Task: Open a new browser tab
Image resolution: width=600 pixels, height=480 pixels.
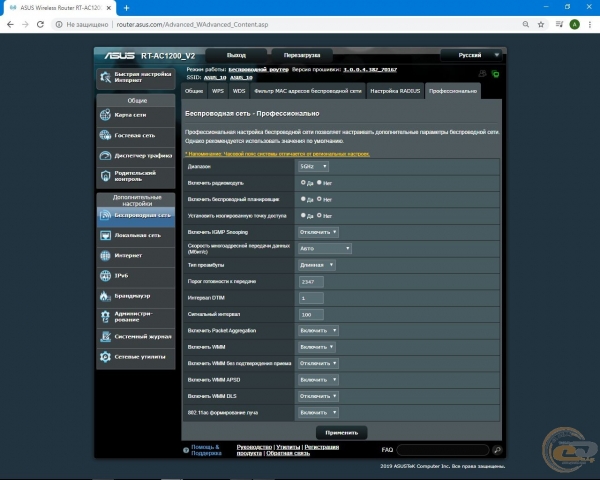Action: (x=126, y=8)
